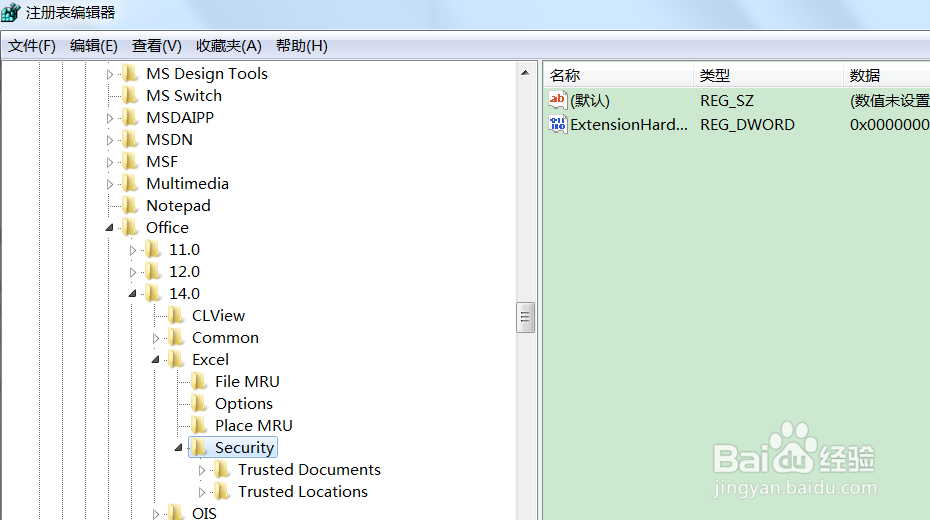Image resolution: width=930 pixels, height=520 pixels.
Task: Click the CLView folder icon
Action: (x=176, y=315)
